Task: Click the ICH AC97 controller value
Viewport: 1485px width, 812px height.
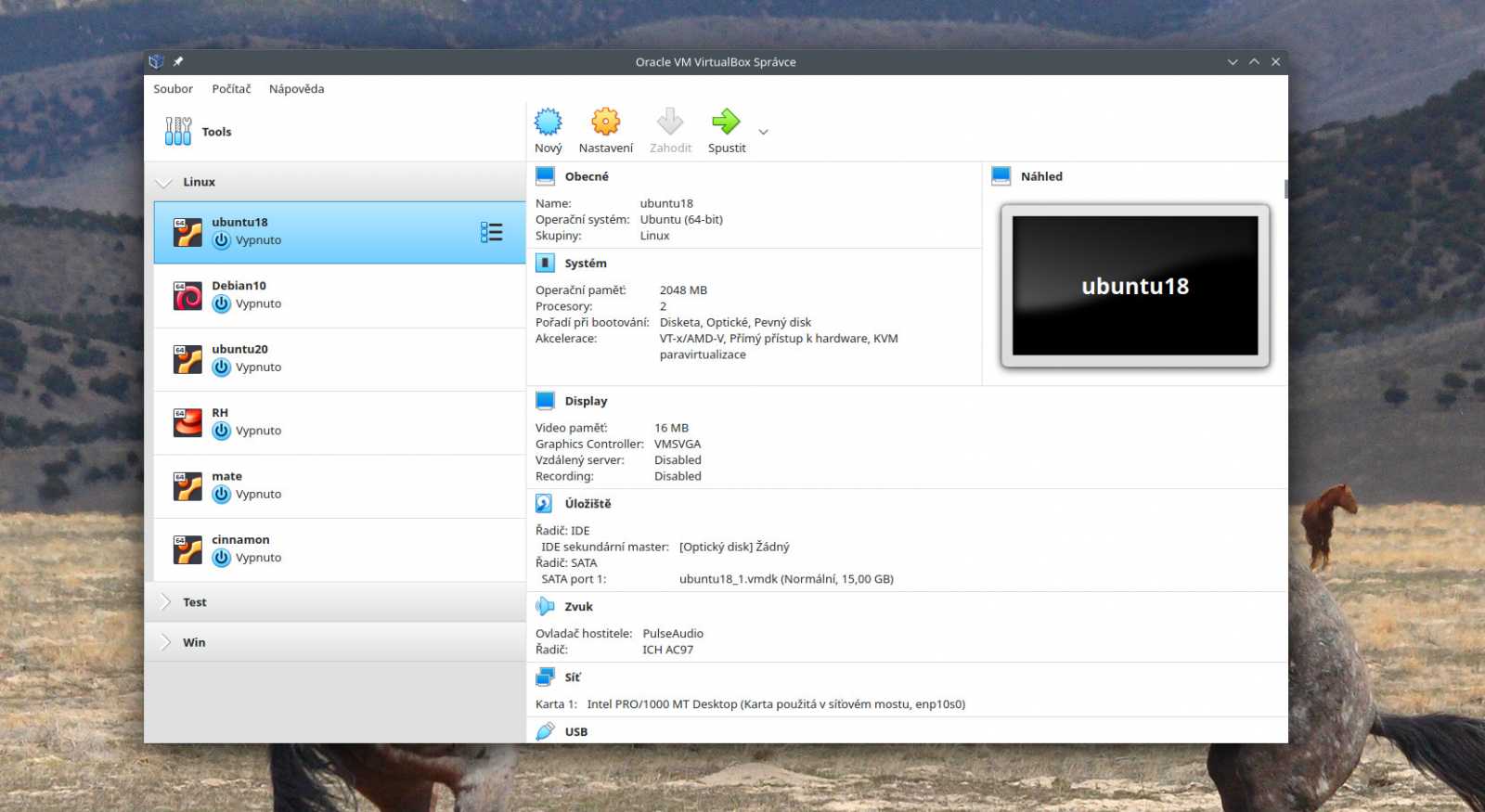Action: (x=667, y=650)
